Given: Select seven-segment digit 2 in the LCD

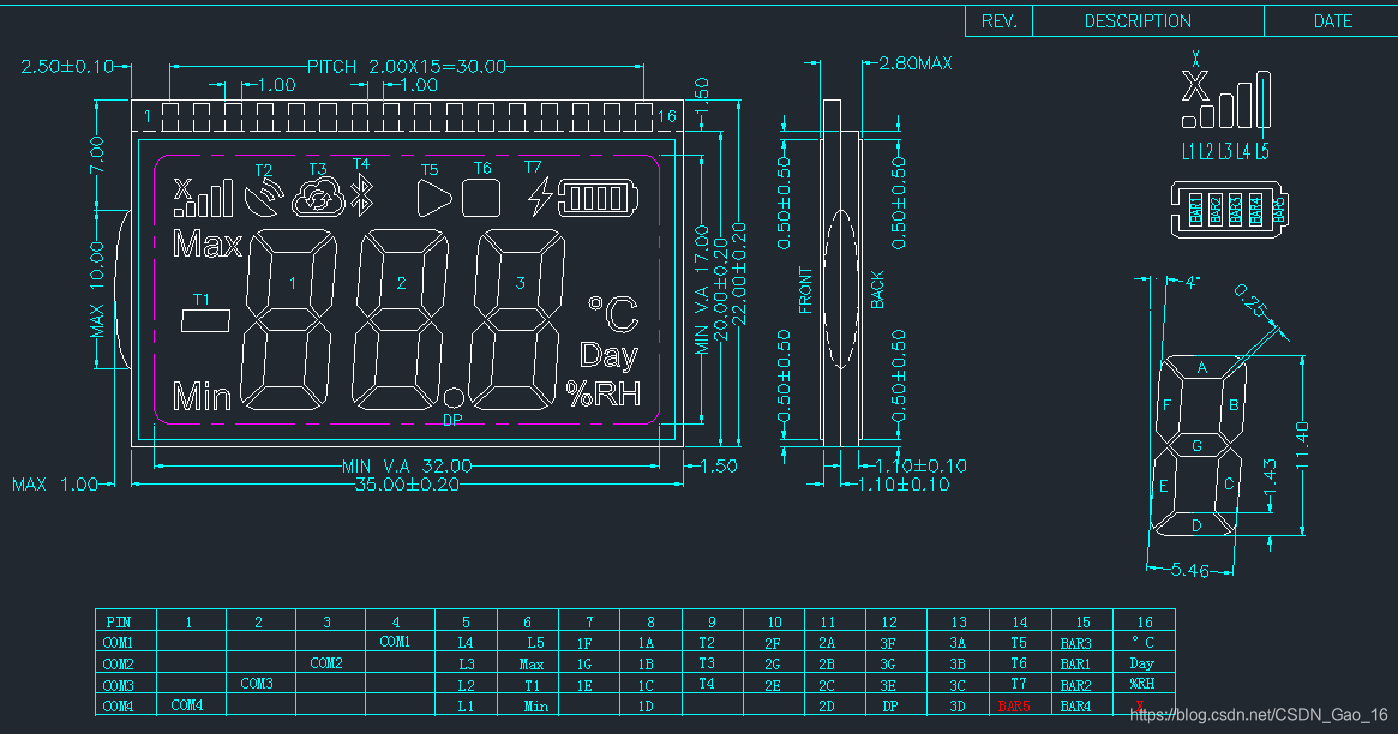Looking at the screenshot, I should tap(400, 318).
